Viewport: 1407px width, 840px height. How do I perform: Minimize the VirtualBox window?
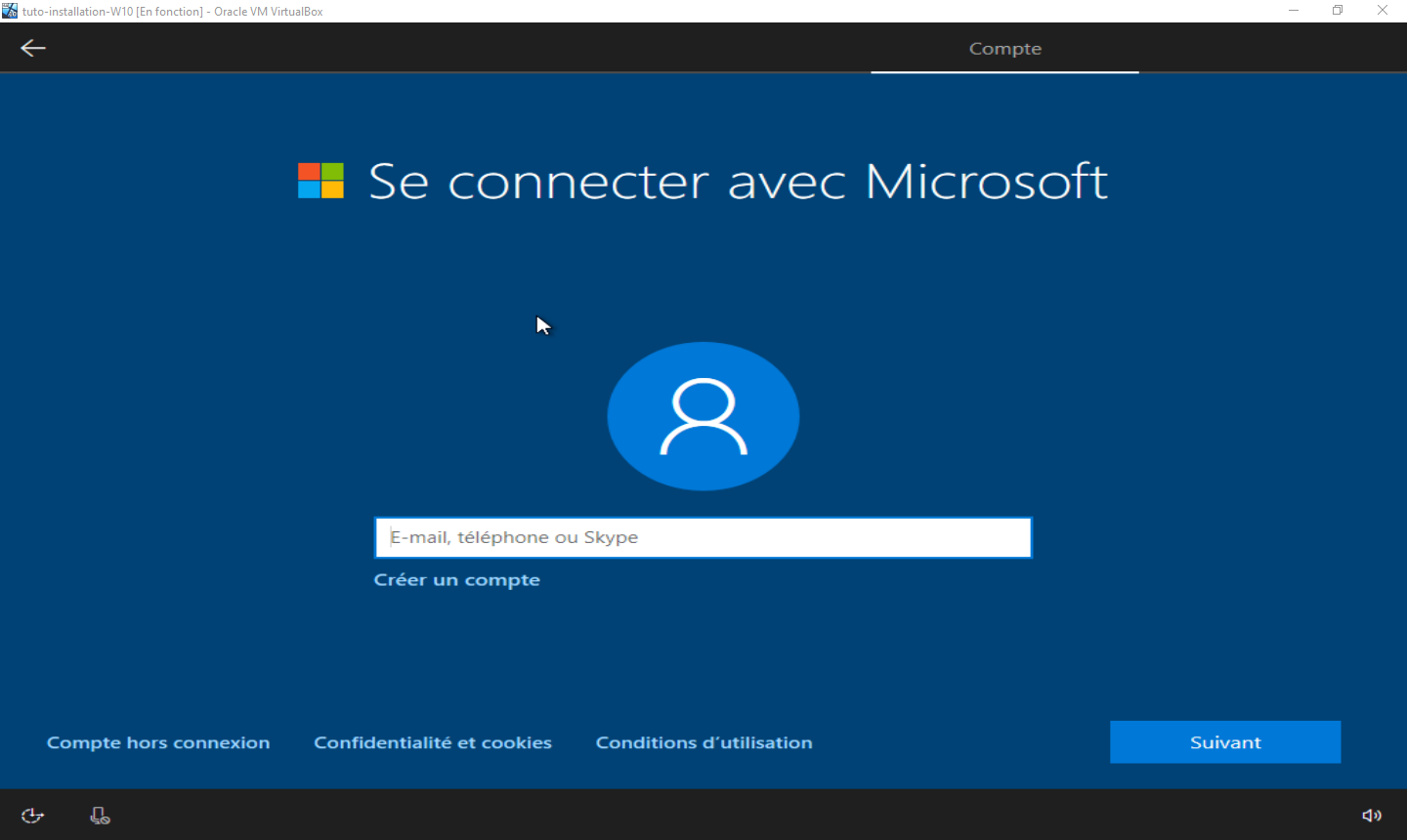pos(1293,11)
